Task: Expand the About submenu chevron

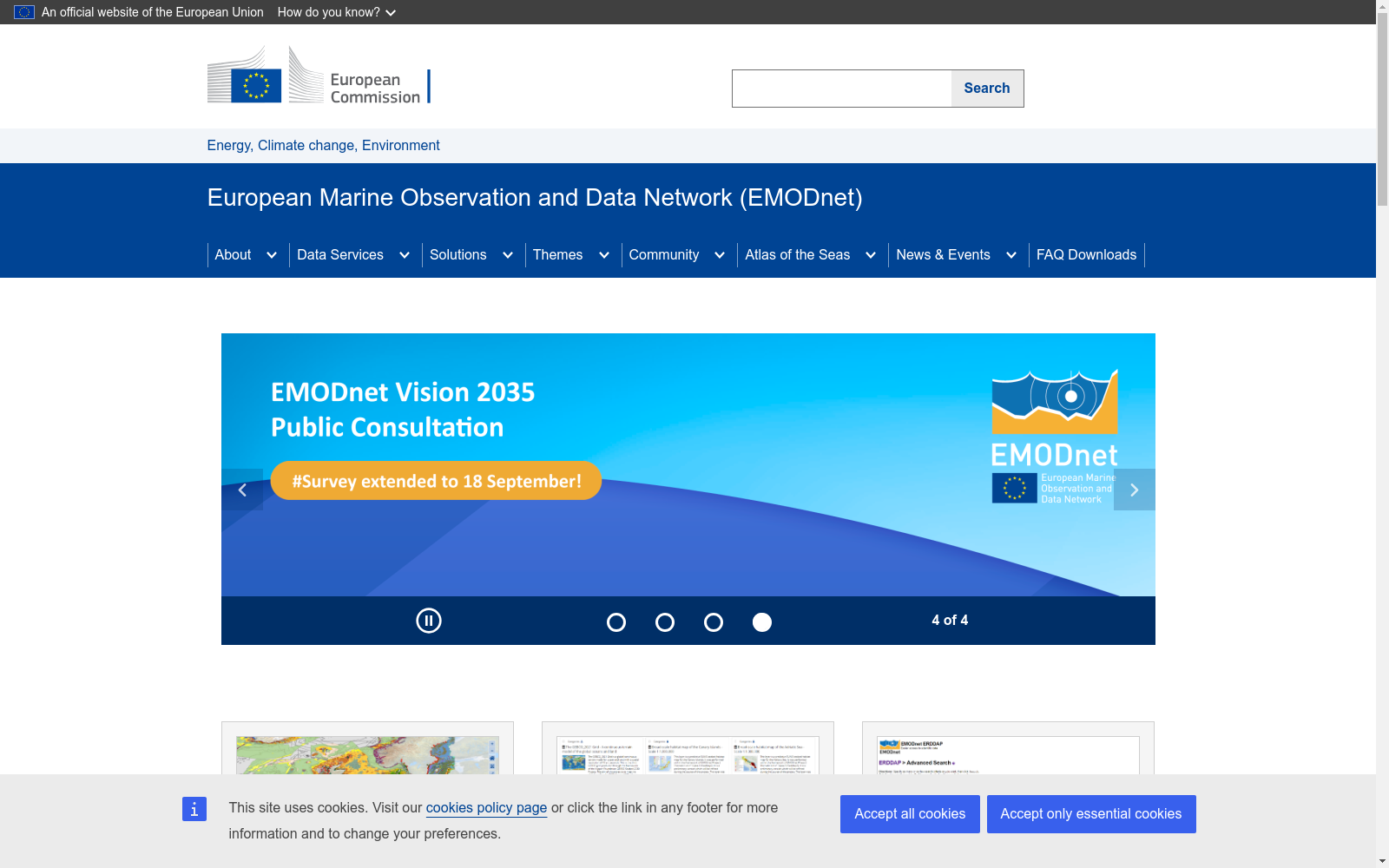Action: [272, 255]
